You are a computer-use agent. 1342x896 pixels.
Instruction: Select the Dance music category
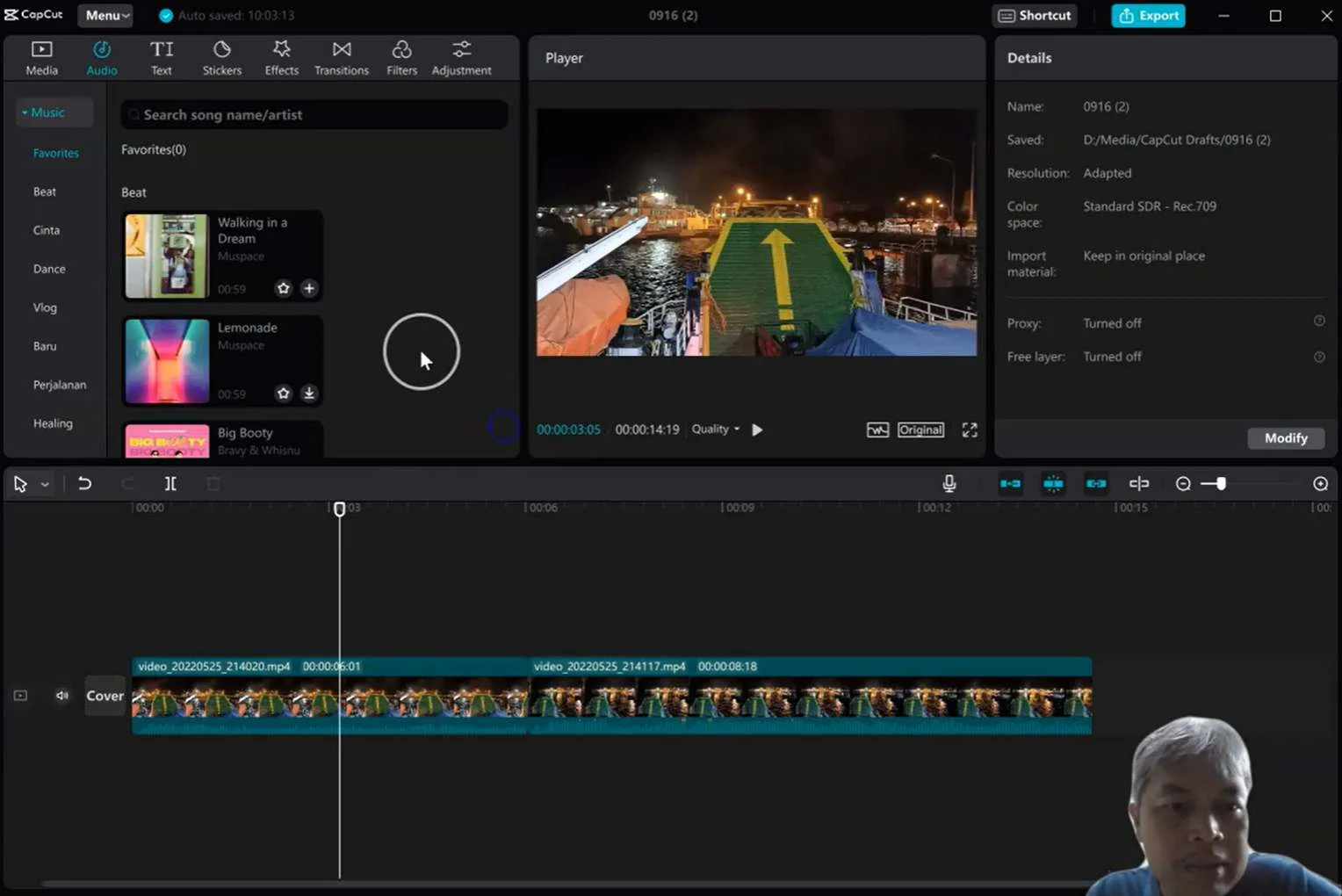click(49, 269)
